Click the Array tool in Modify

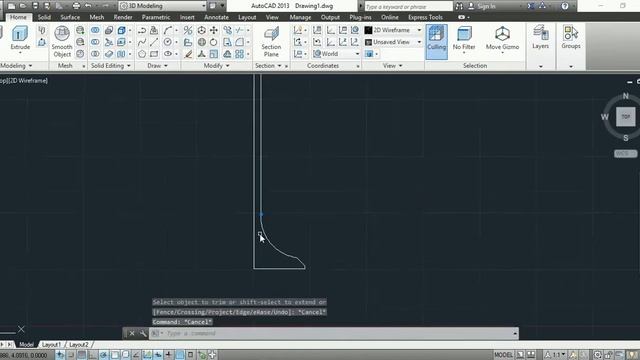pyautogui.click(x=239, y=54)
